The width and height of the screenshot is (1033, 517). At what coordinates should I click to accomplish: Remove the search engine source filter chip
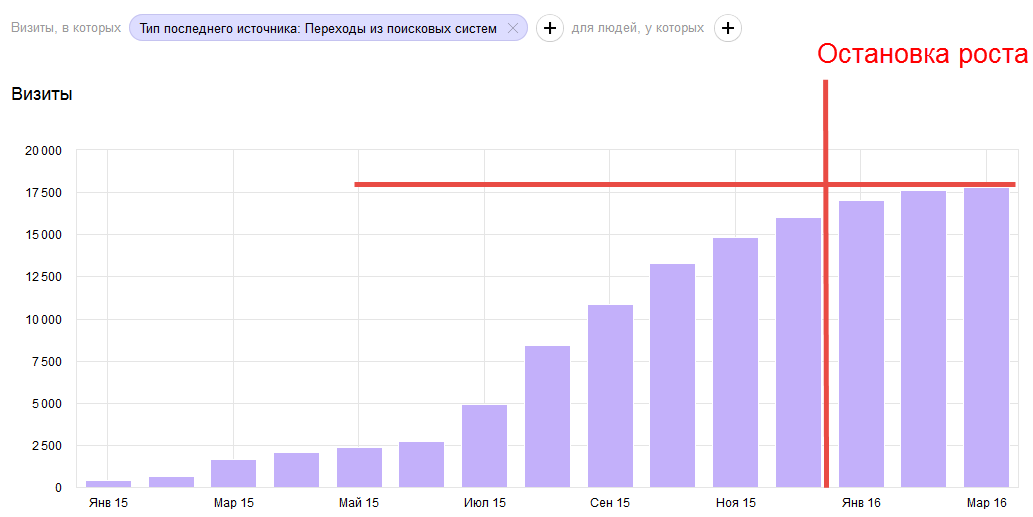click(x=512, y=29)
